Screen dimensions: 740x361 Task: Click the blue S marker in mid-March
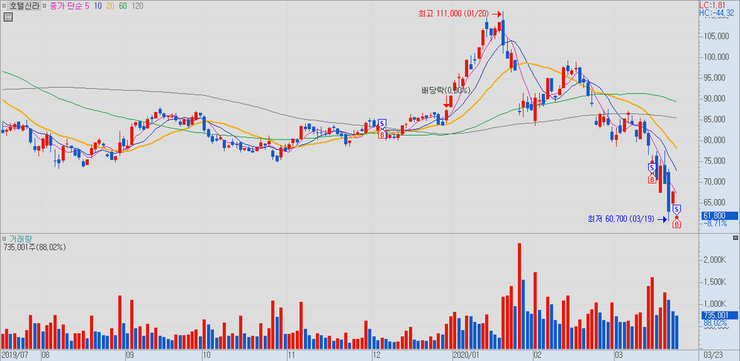click(x=652, y=168)
